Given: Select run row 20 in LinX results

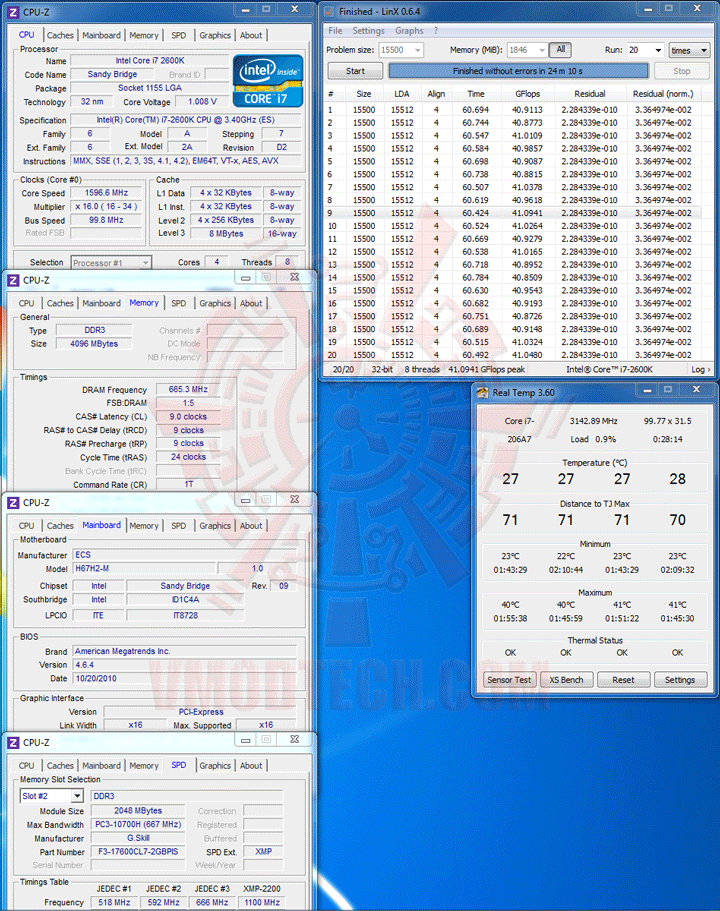Looking at the screenshot, I should [513, 355].
